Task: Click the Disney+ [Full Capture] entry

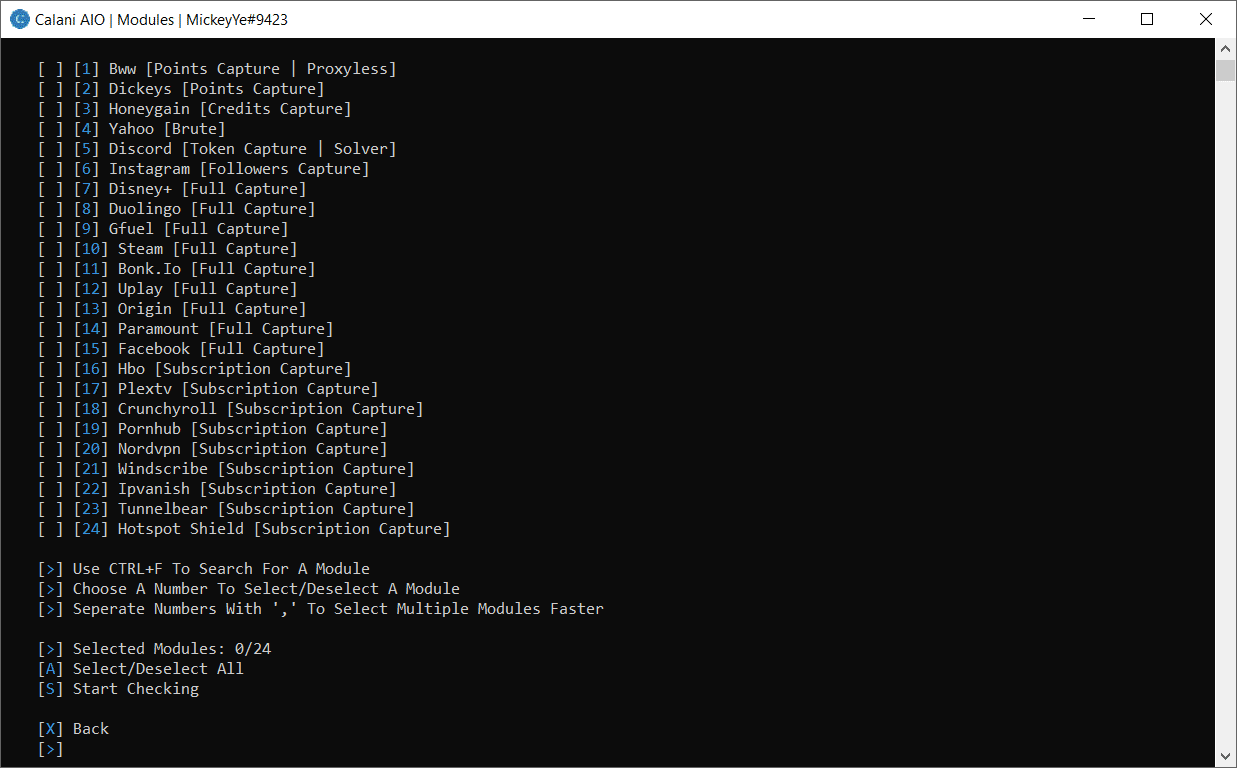Action: click(207, 189)
